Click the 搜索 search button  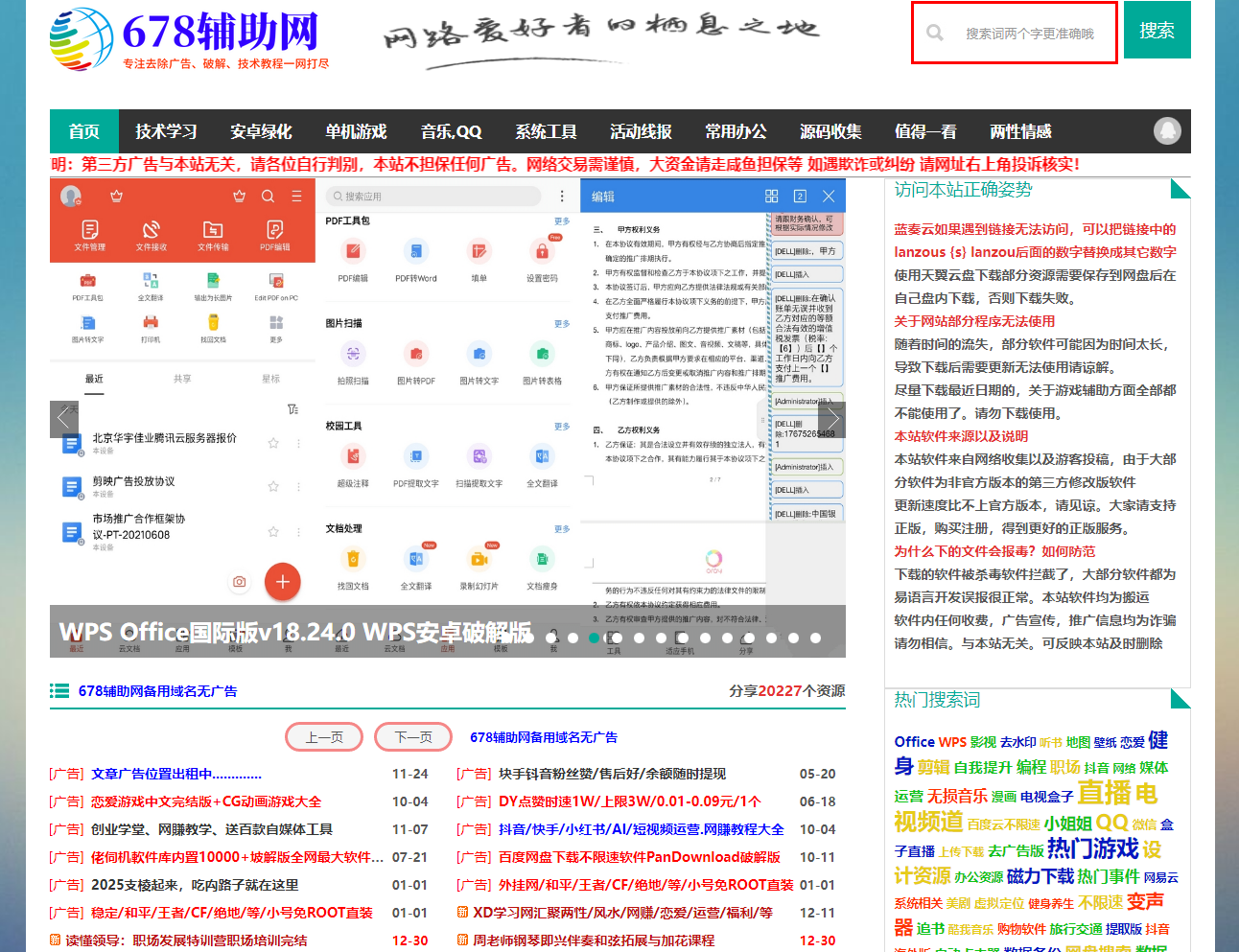pos(1157,30)
